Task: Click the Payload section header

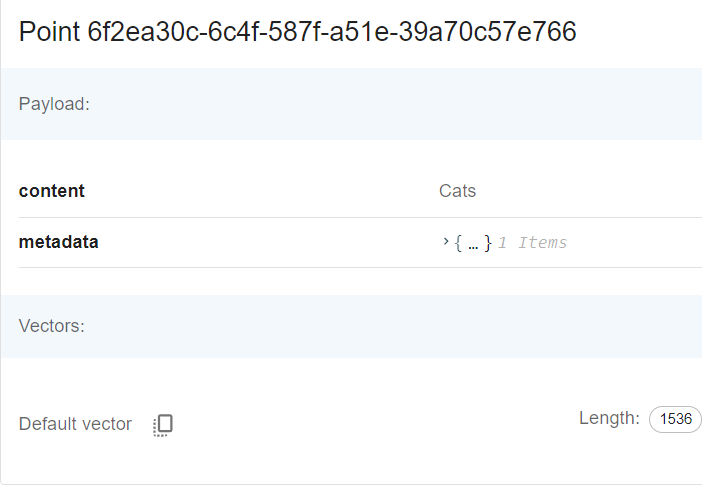Action: pyautogui.click(x=55, y=104)
